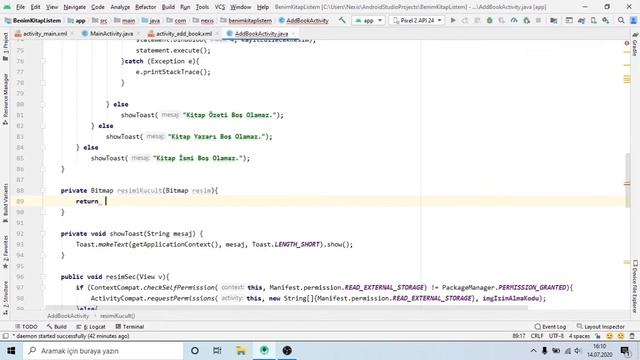The image size is (640, 360).
Task: Open the Refactor menu
Action: 145,7
